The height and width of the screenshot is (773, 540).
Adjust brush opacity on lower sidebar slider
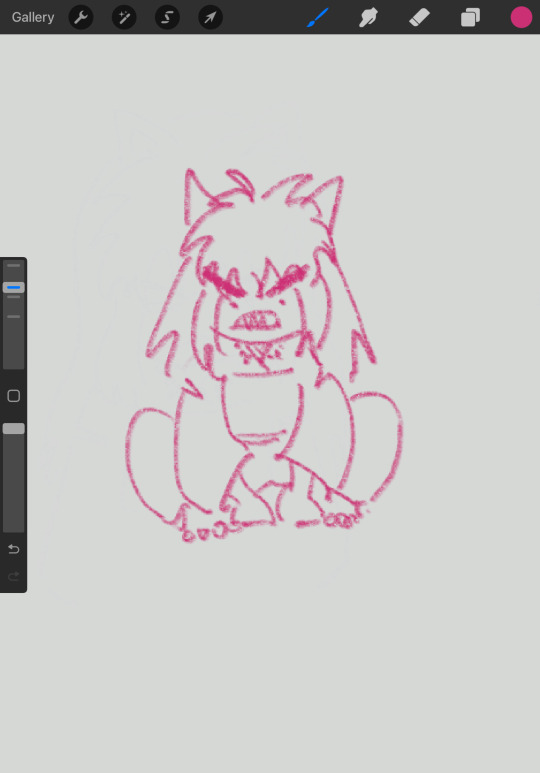[x=14, y=428]
